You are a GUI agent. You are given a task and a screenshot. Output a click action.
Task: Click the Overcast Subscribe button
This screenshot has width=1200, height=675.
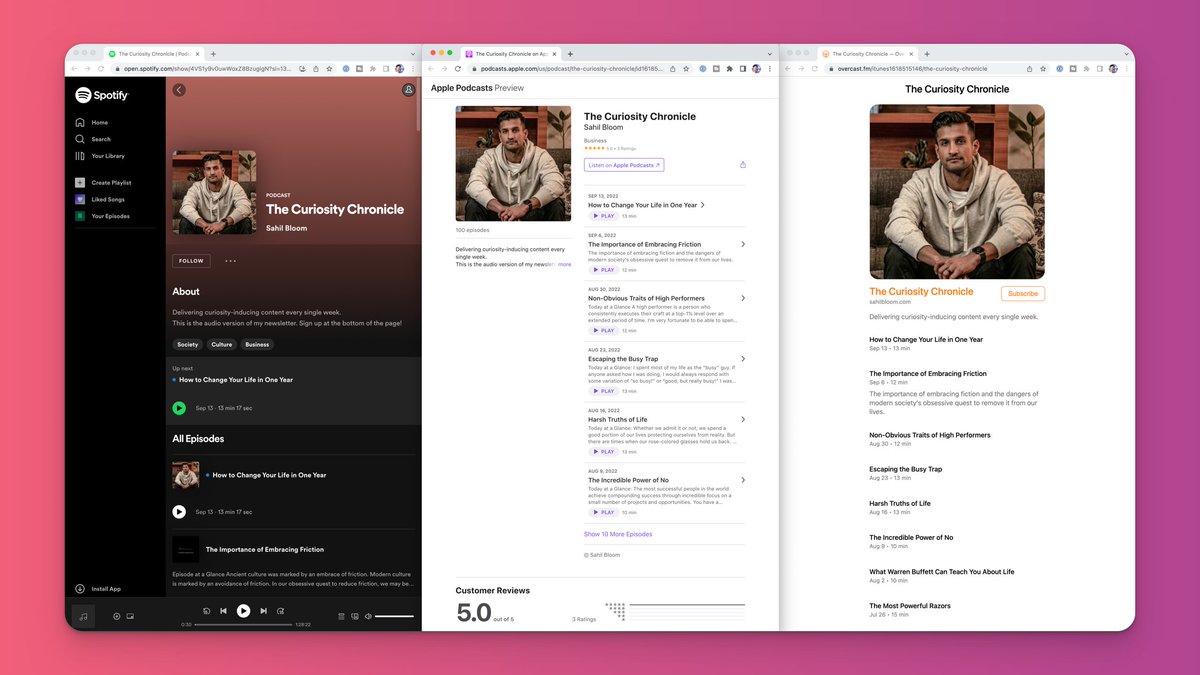(1022, 294)
